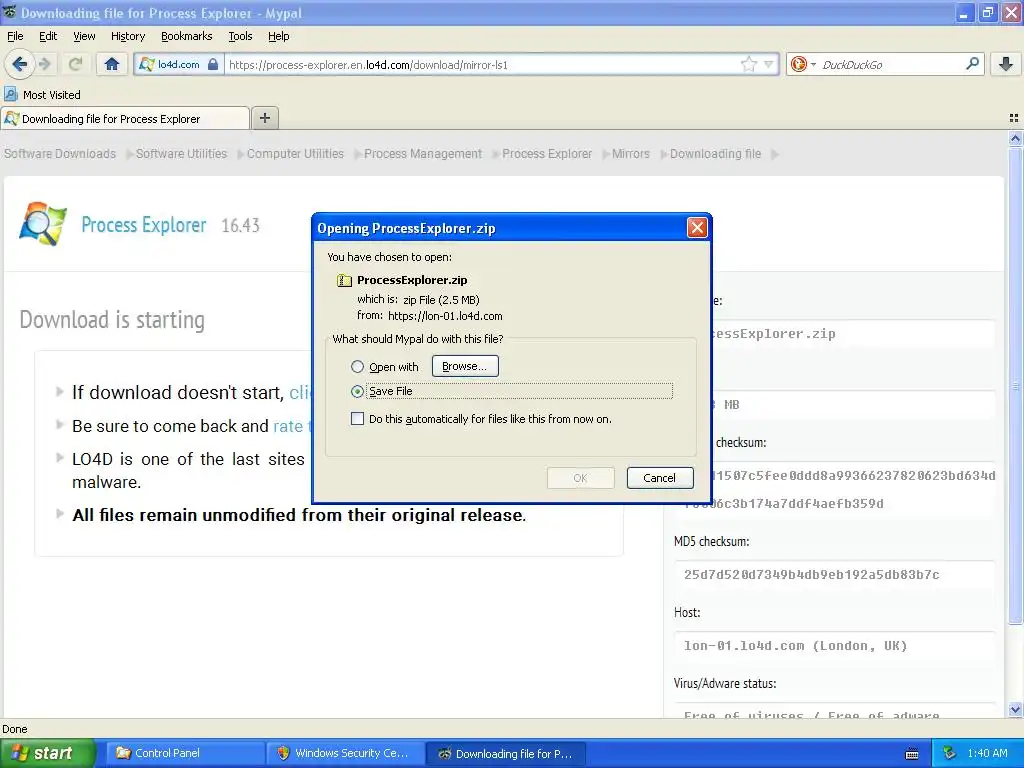Click Process Management breadcrumb
The image size is (1024, 768).
click(x=423, y=153)
